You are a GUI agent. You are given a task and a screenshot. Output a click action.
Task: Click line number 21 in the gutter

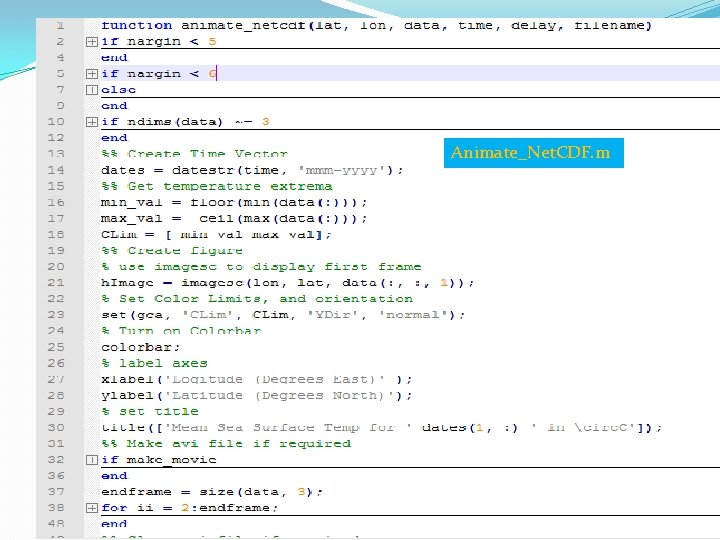point(56,283)
